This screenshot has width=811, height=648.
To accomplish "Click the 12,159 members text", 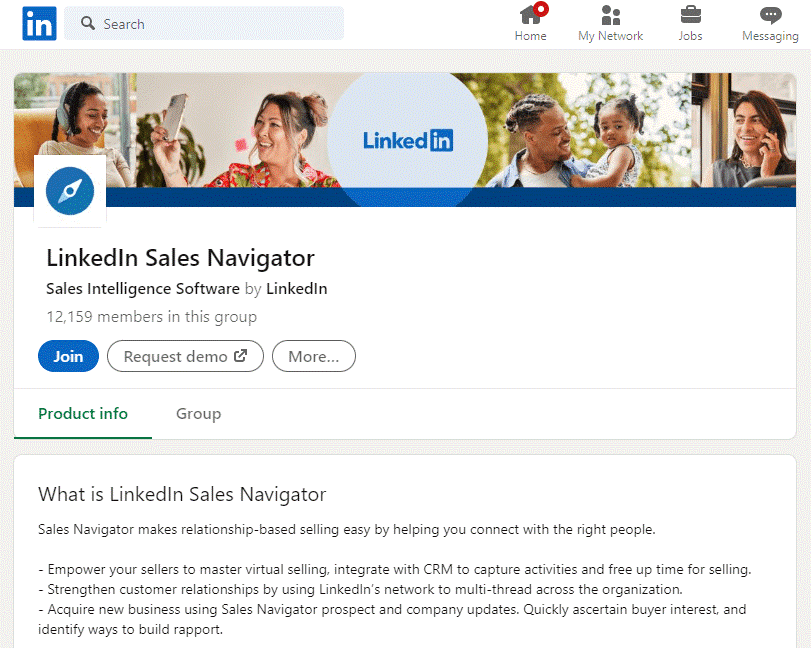I will [151, 316].
